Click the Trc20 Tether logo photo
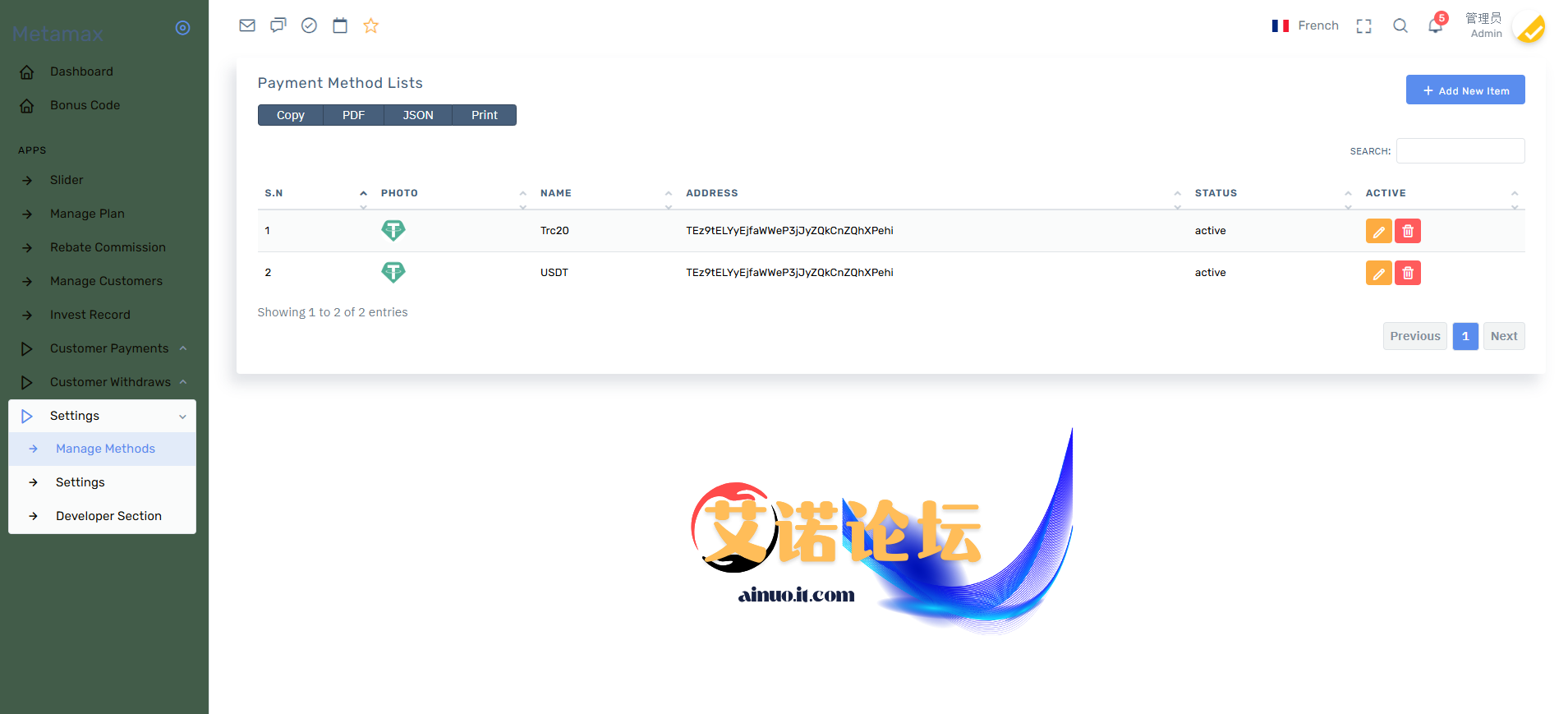1568x714 pixels. point(393,231)
